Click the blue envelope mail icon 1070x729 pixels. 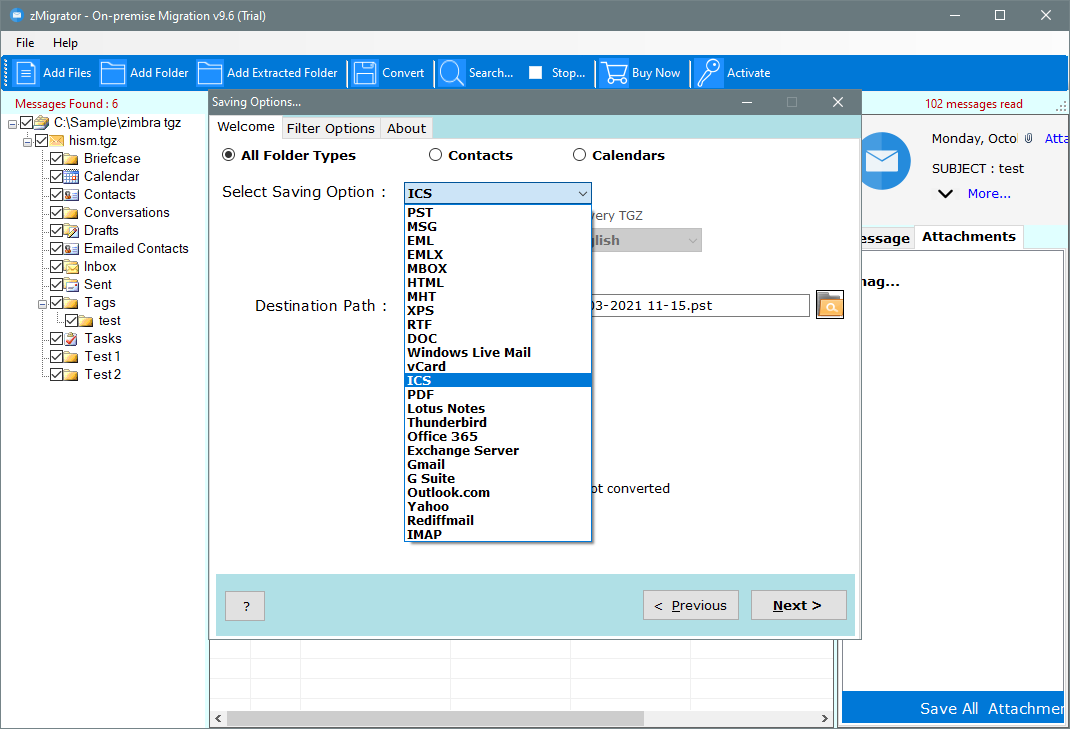[x=882, y=161]
